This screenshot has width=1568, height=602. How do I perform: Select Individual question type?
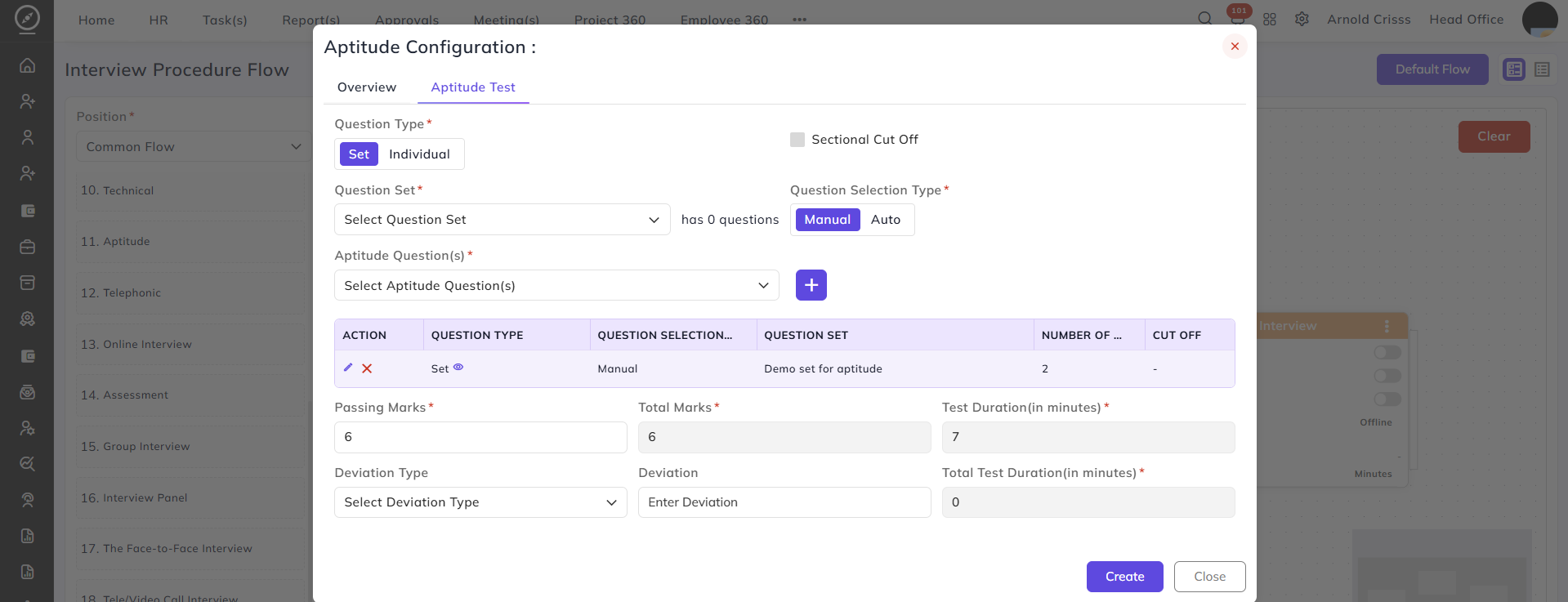pos(419,154)
